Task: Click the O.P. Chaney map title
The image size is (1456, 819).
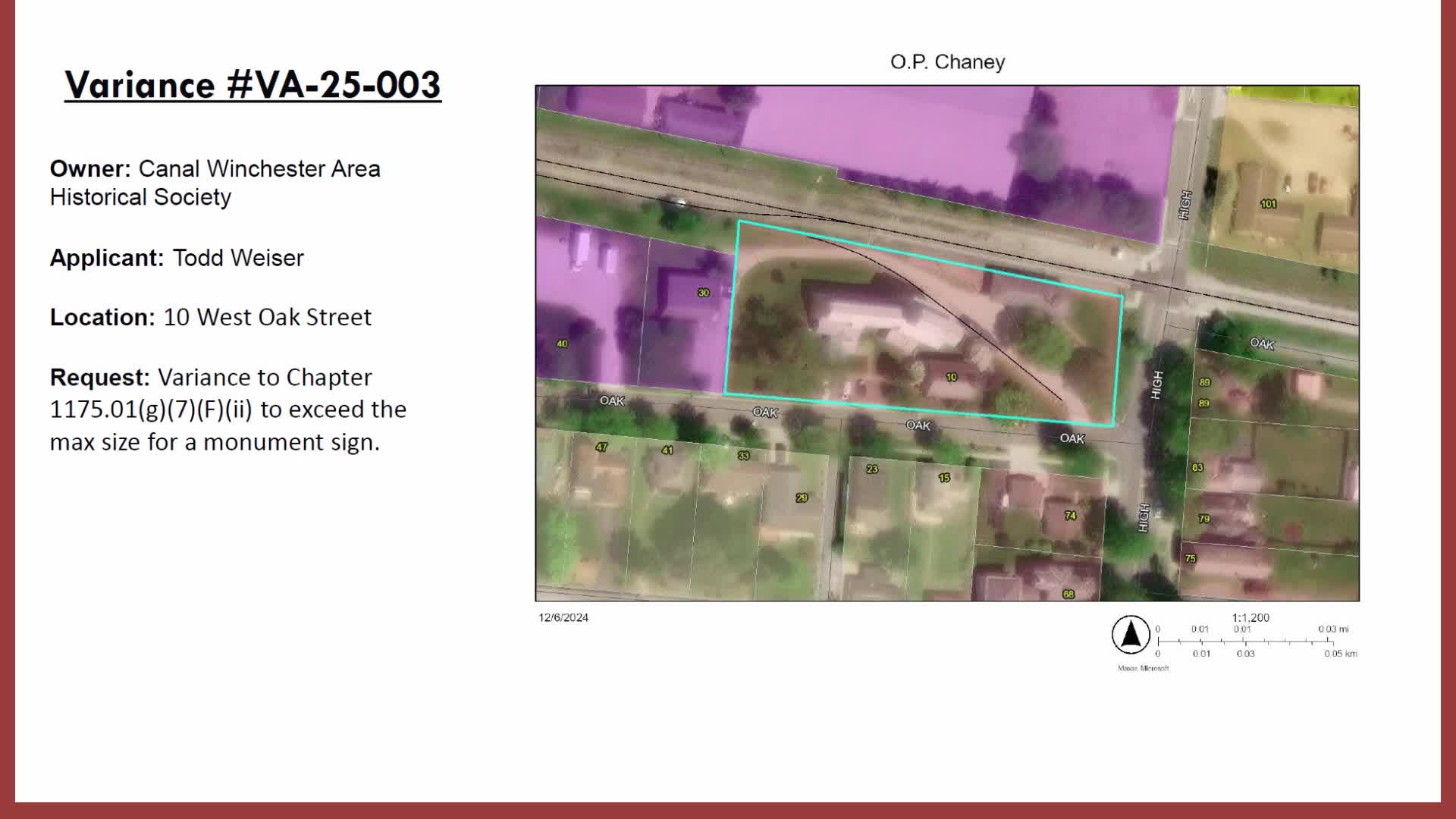Action: click(947, 62)
